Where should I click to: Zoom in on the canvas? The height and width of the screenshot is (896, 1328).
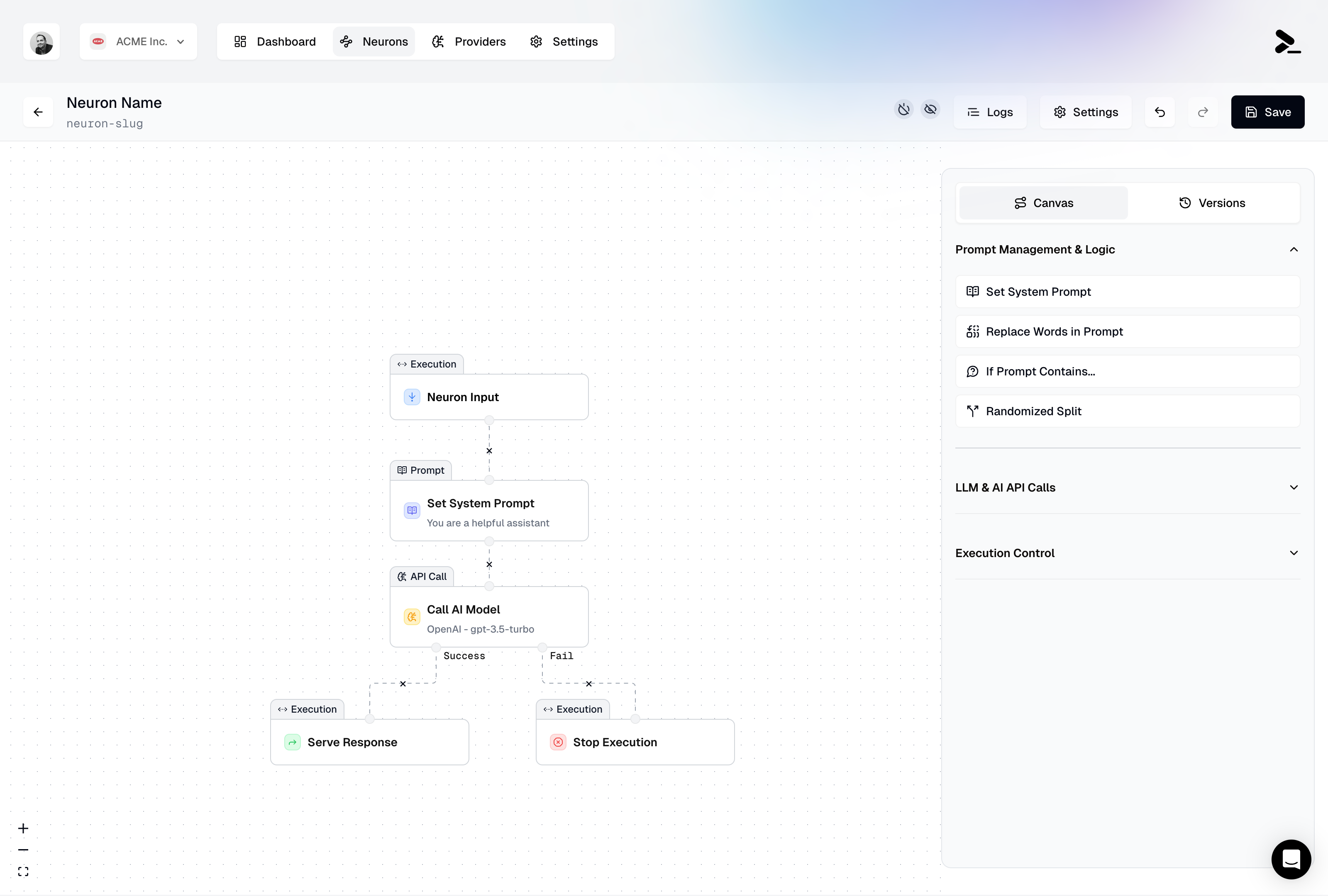pyautogui.click(x=23, y=828)
